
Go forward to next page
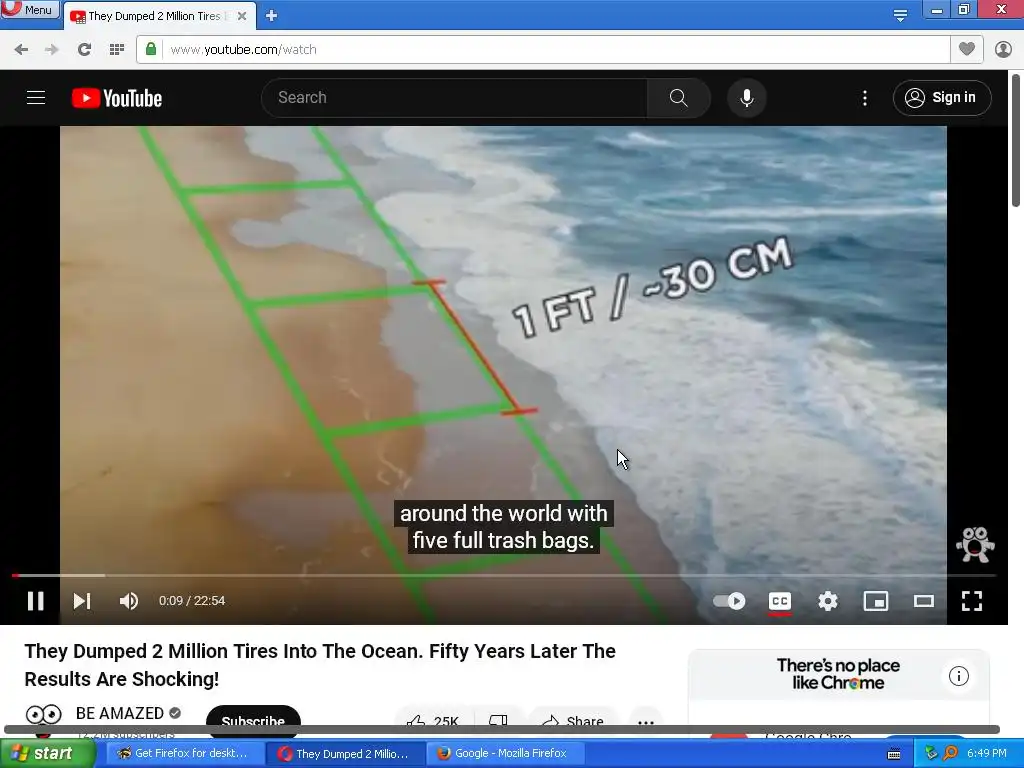tap(52, 50)
